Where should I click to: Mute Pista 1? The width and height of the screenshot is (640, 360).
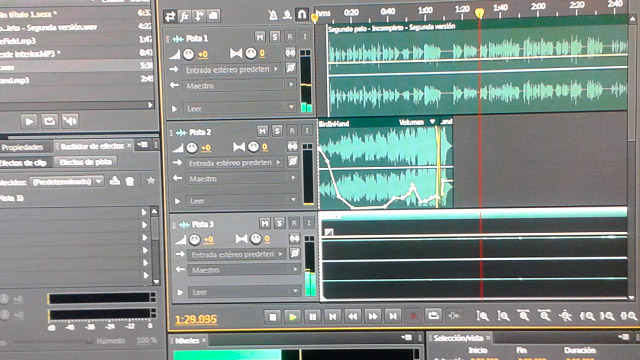(x=260, y=37)
